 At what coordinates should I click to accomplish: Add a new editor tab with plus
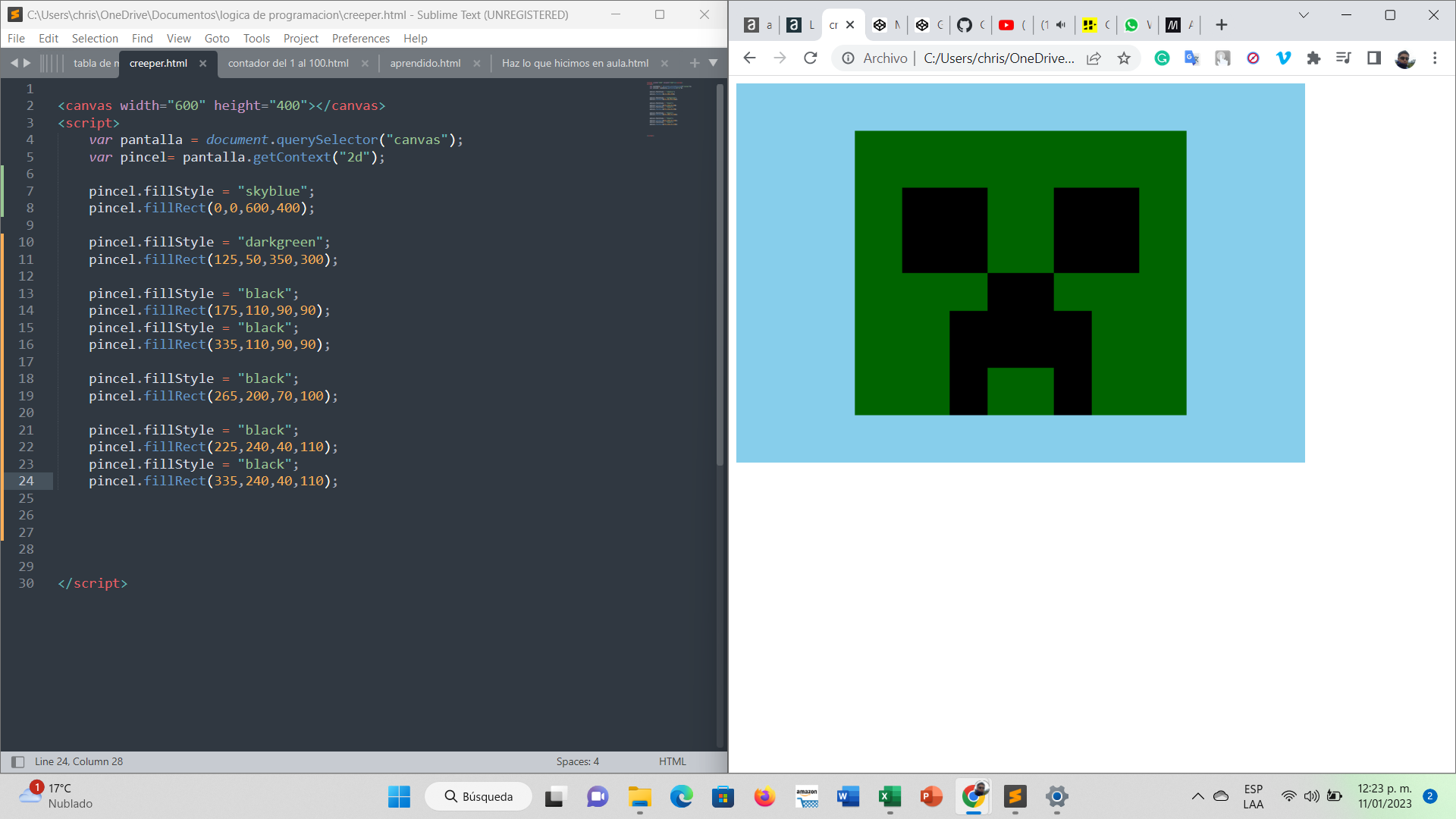(x=695, y=64)
